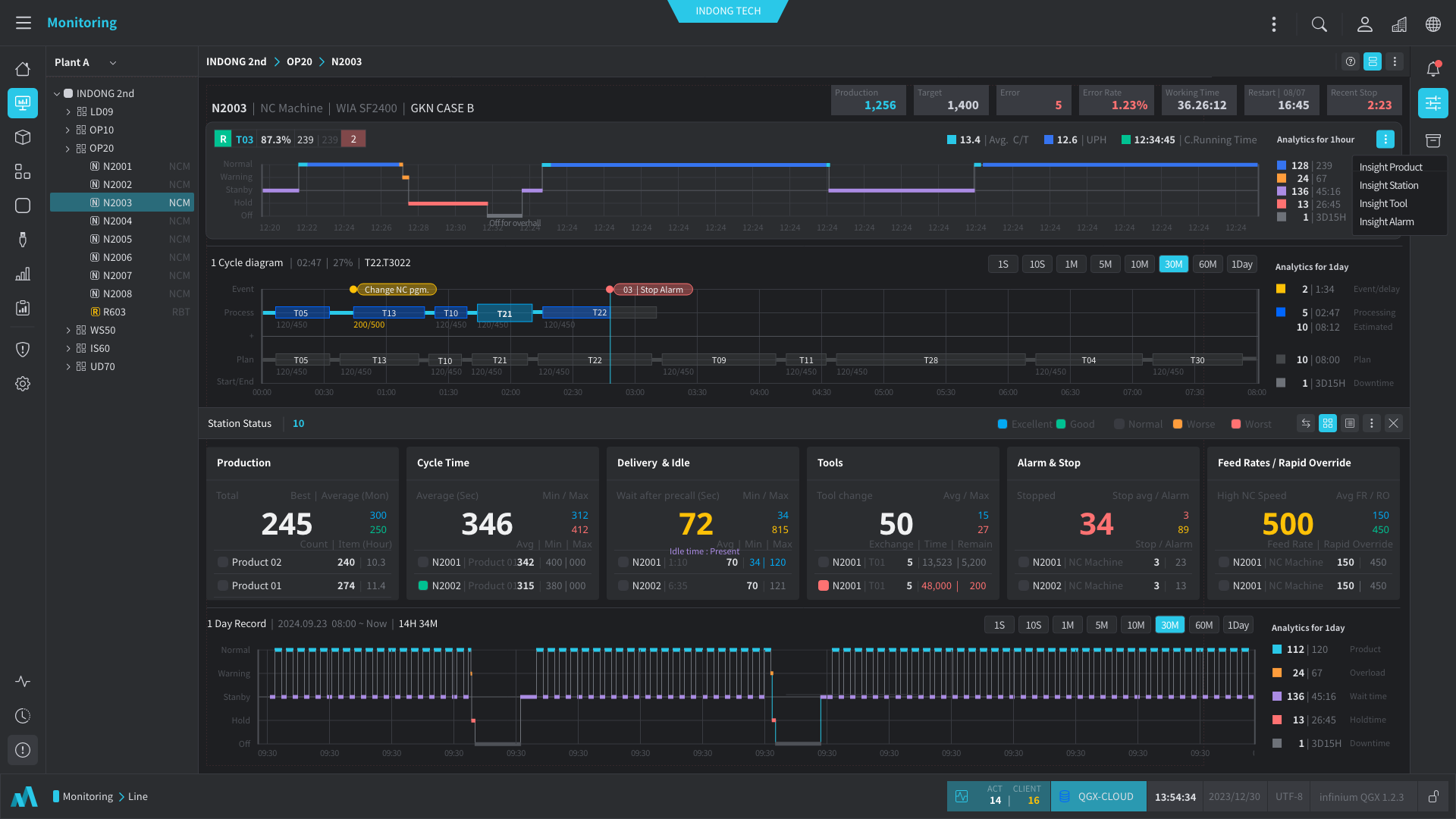Click the lock icon in status bar

pos(1433,796)
